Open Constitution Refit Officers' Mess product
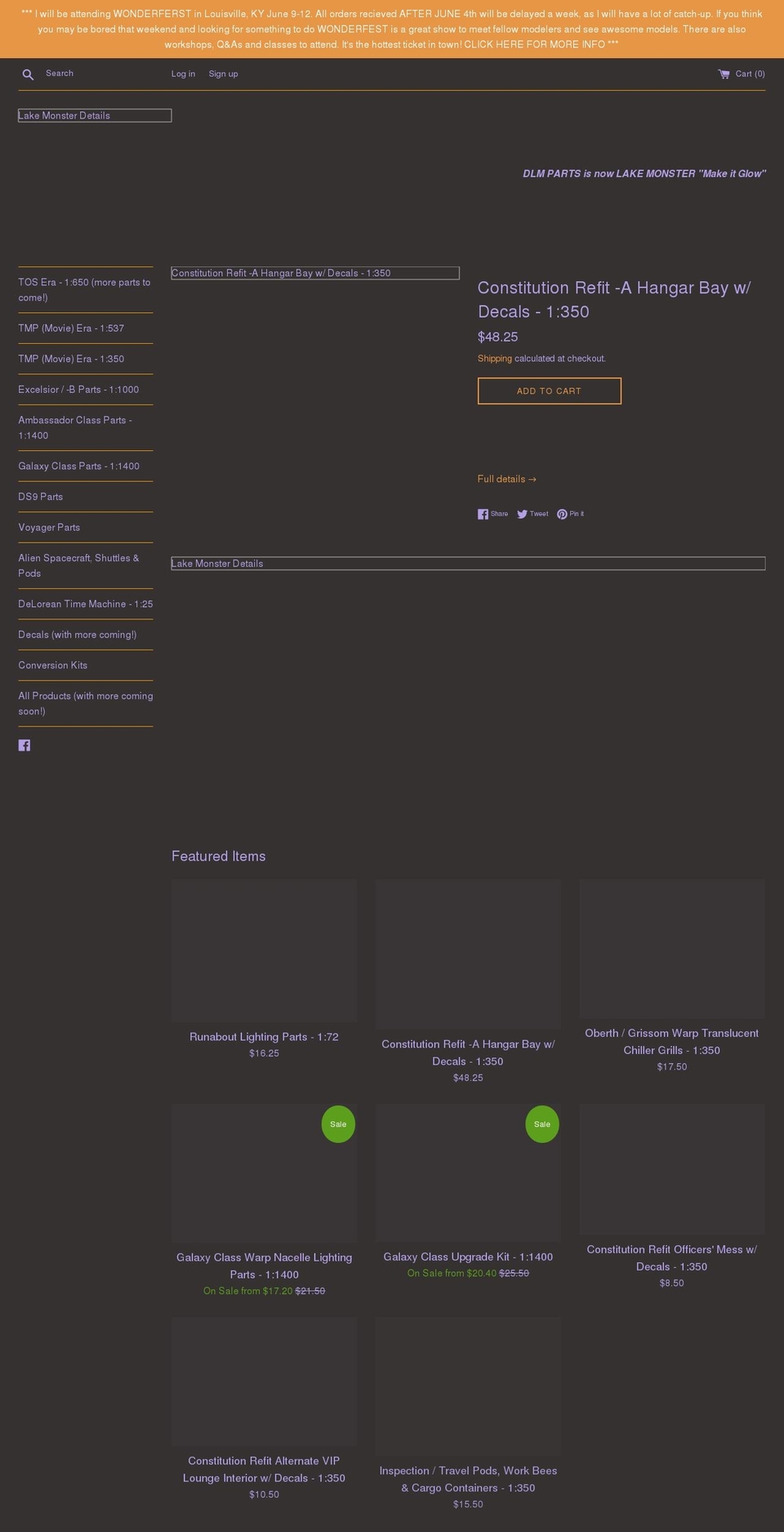Image resolution: width=784 pixels, height=1532 pixels. tap(672, 1258)
